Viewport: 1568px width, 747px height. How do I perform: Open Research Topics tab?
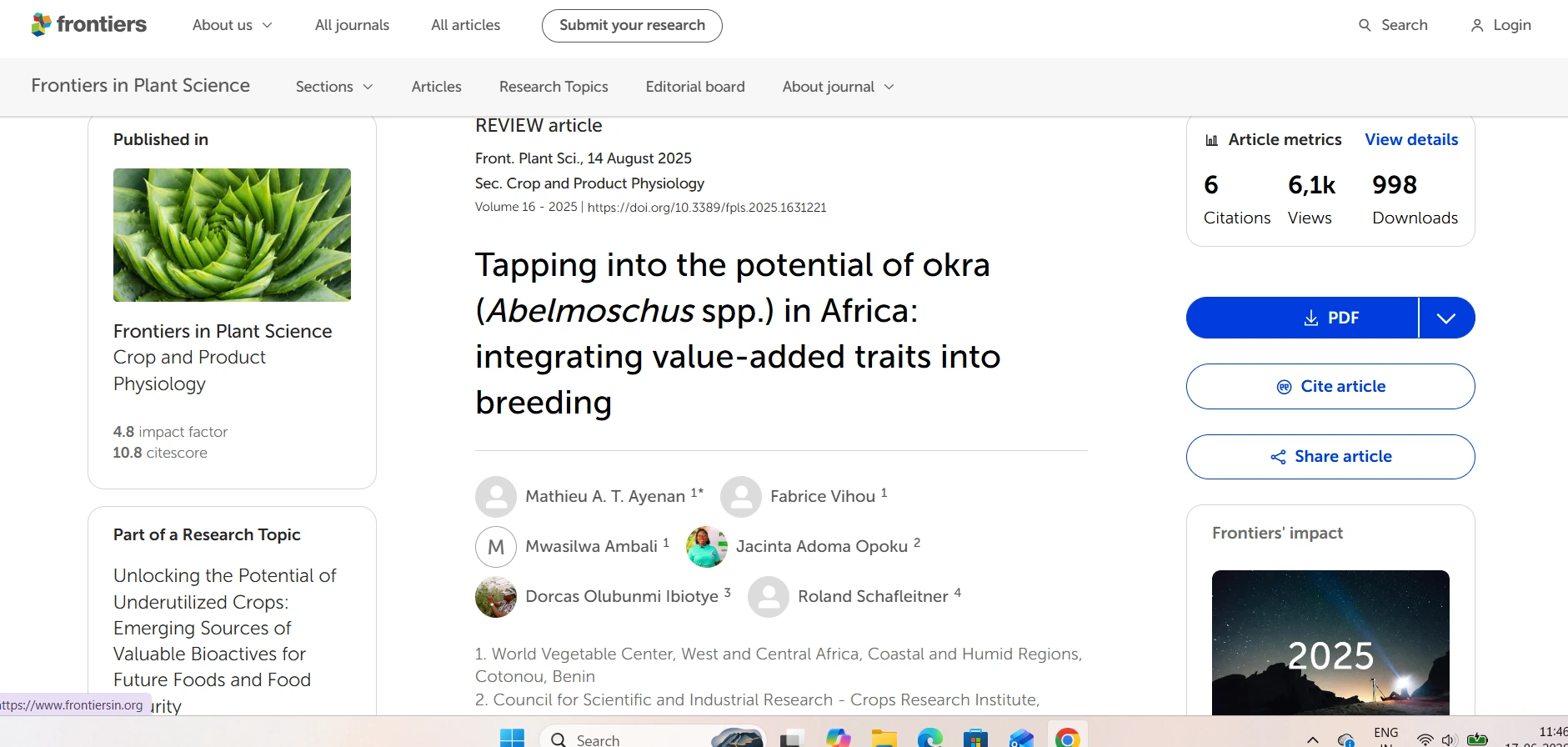pos(554,87)
